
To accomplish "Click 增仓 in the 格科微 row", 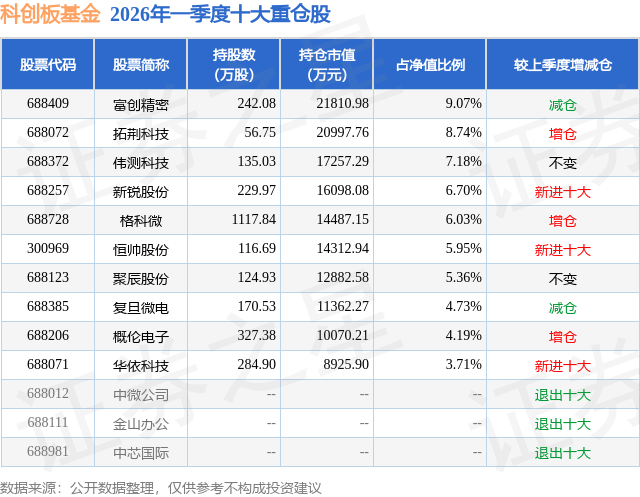I will pyautogui.click(x=563, y=221).
